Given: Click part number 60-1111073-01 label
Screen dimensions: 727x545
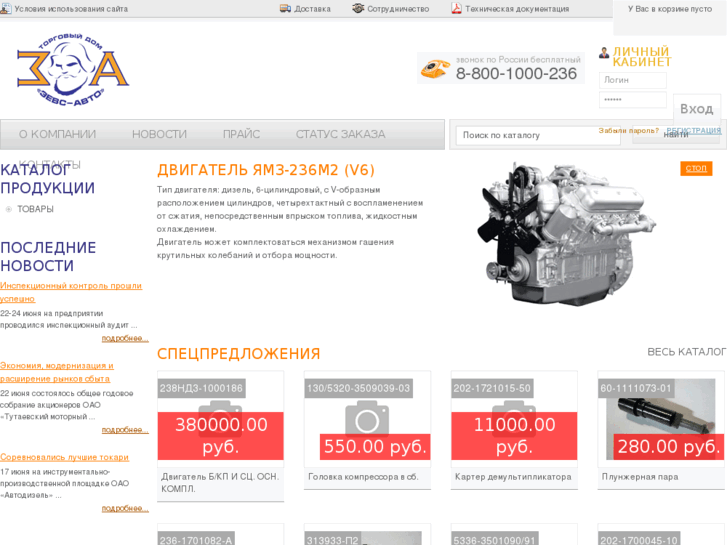Looking at the screenshot, I should pos(636,388).
